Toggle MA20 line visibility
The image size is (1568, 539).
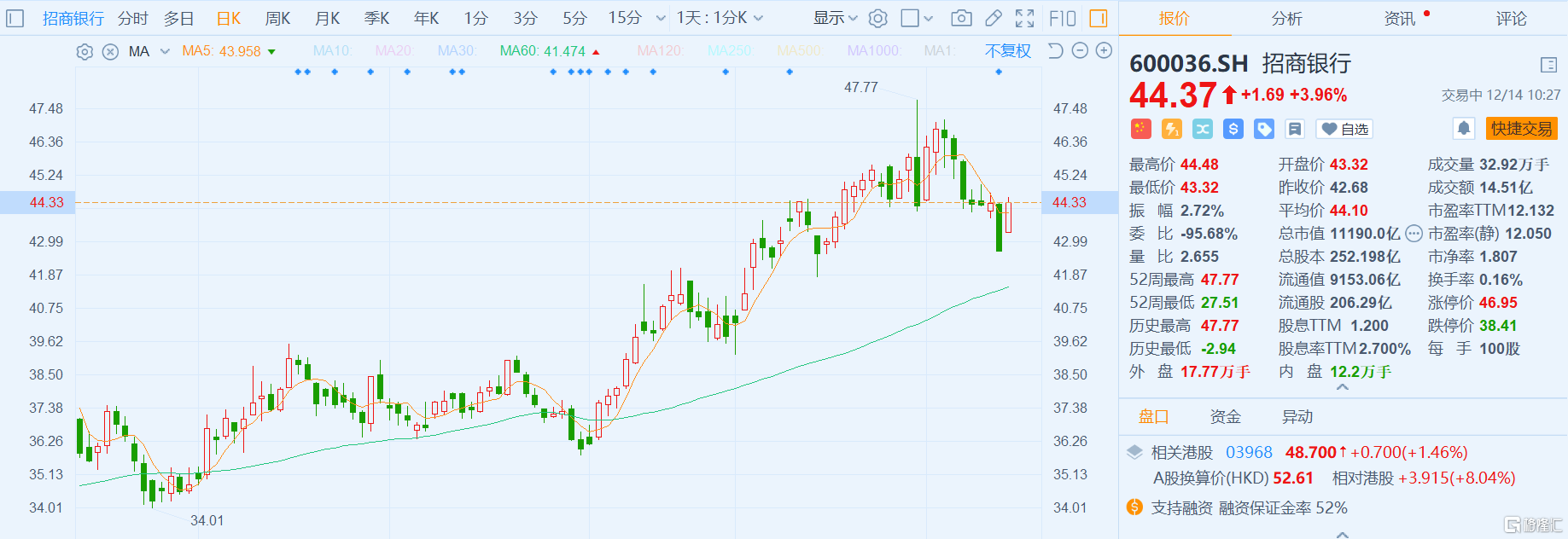point(394,51)
